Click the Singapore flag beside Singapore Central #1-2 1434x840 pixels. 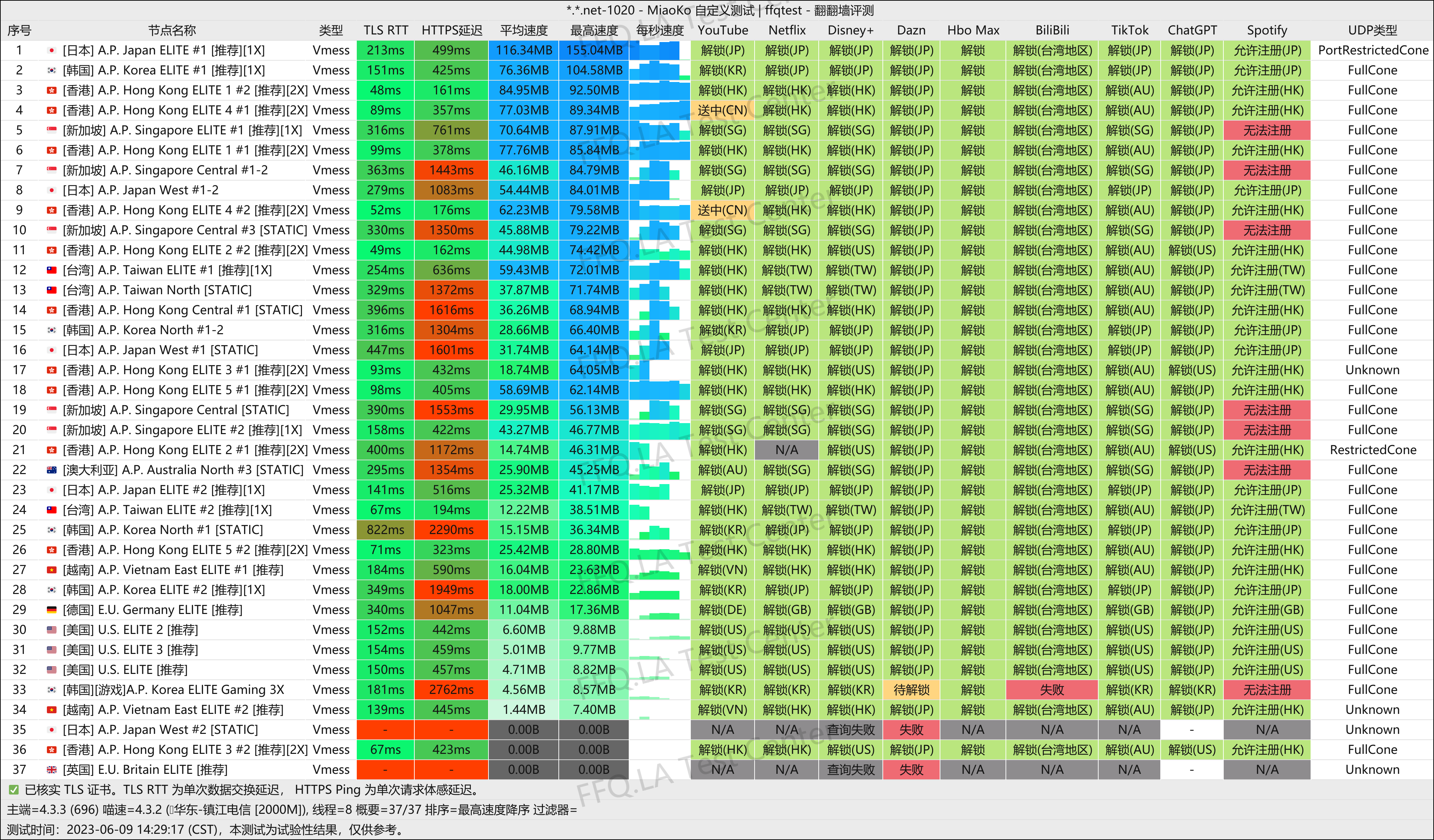(x=52, y=170)
